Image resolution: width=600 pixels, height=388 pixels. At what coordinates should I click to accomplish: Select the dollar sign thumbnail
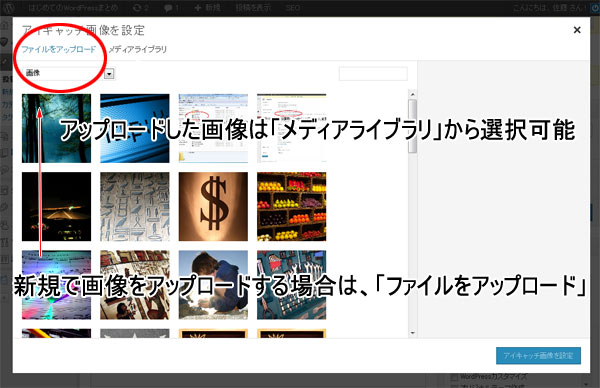213,207
